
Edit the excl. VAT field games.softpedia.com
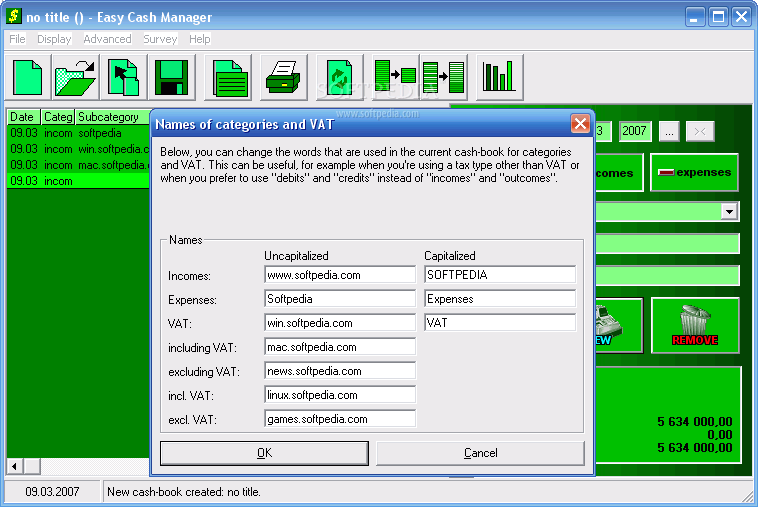tap(340, 419)
